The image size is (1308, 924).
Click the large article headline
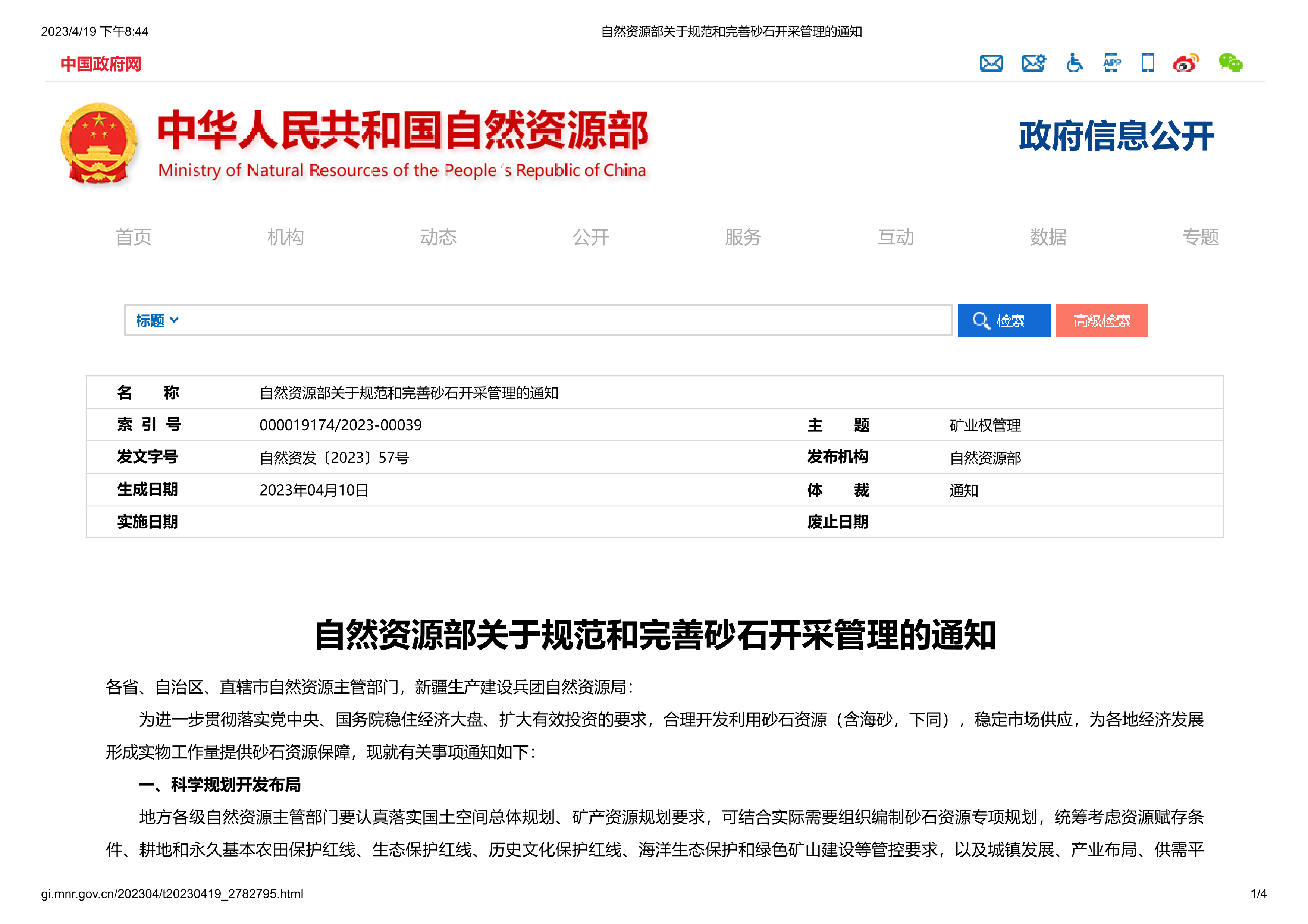pos(655,635)
